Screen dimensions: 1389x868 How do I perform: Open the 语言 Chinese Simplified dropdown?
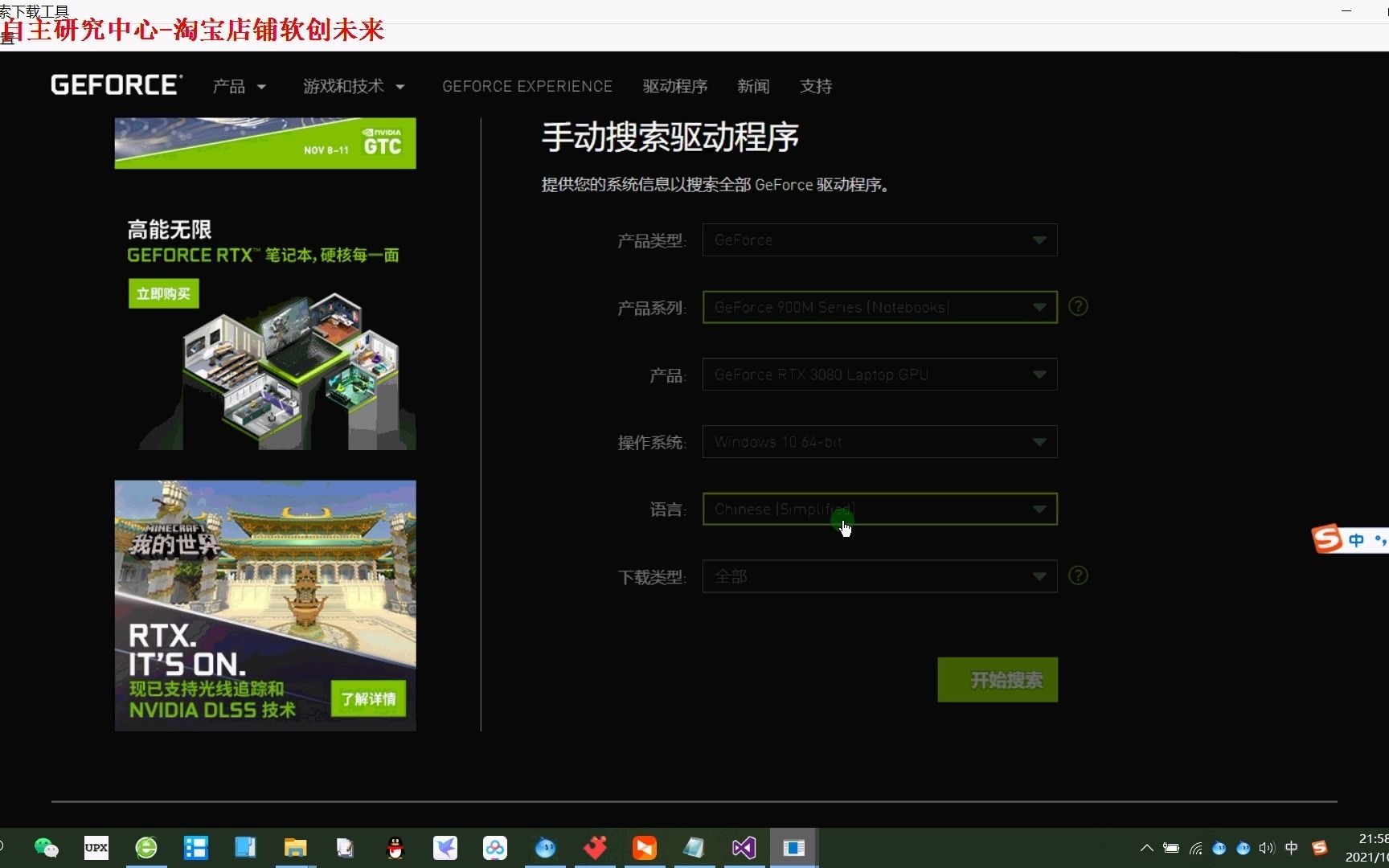coord(879,509)
